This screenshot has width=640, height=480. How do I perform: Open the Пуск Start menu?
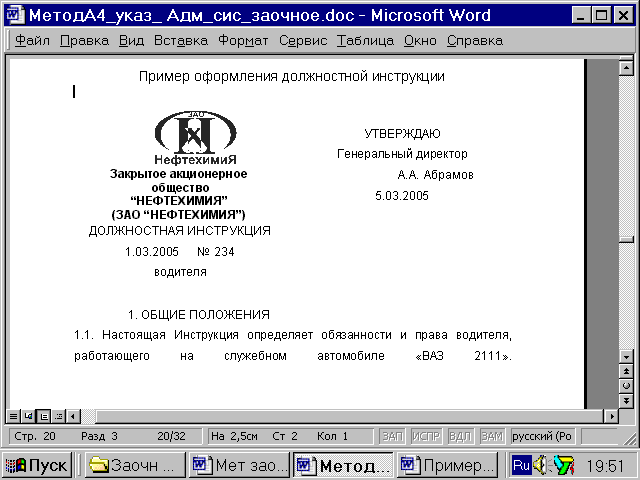point(37,465)
